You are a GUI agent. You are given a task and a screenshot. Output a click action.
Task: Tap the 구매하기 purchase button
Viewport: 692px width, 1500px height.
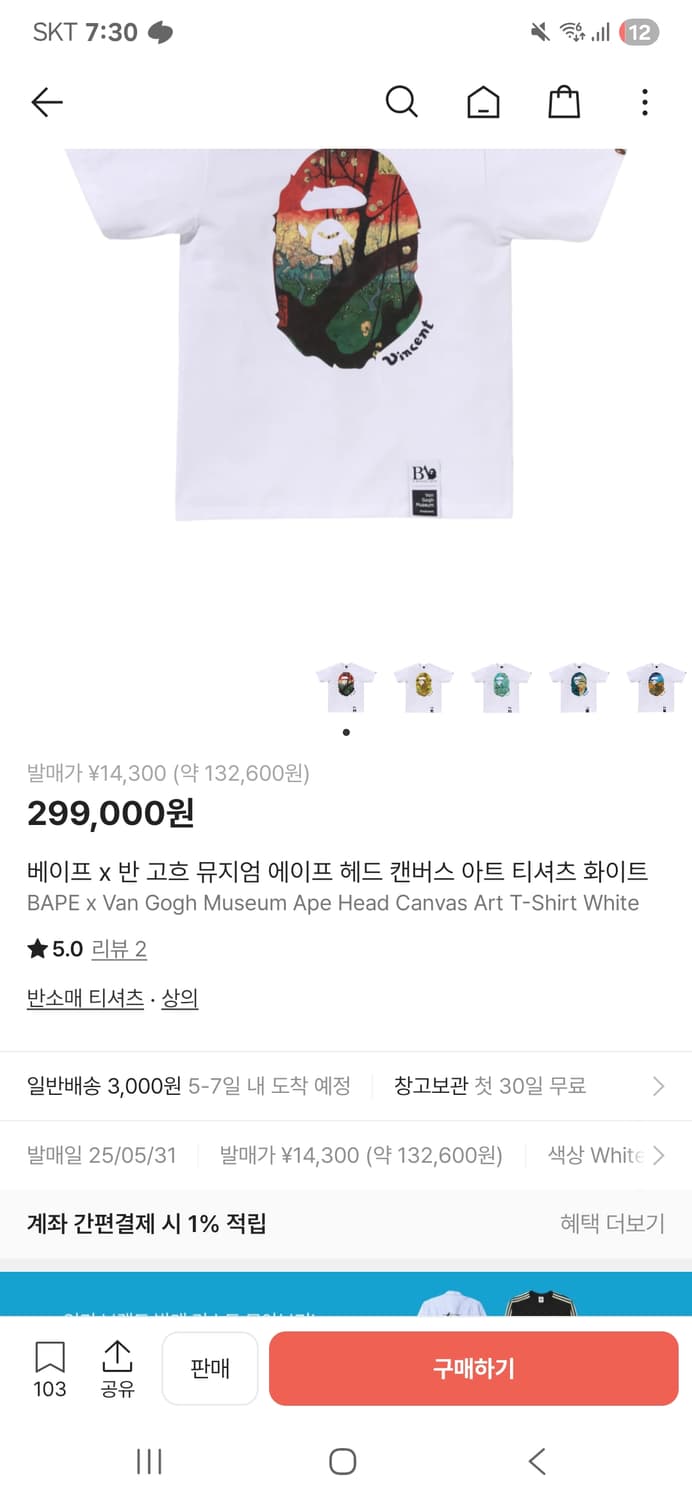point(472,1369)
